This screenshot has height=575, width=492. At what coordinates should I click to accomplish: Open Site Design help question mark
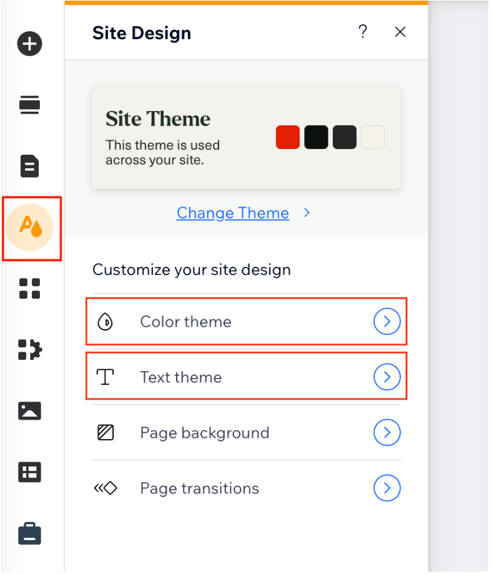[x=364, y=32]
